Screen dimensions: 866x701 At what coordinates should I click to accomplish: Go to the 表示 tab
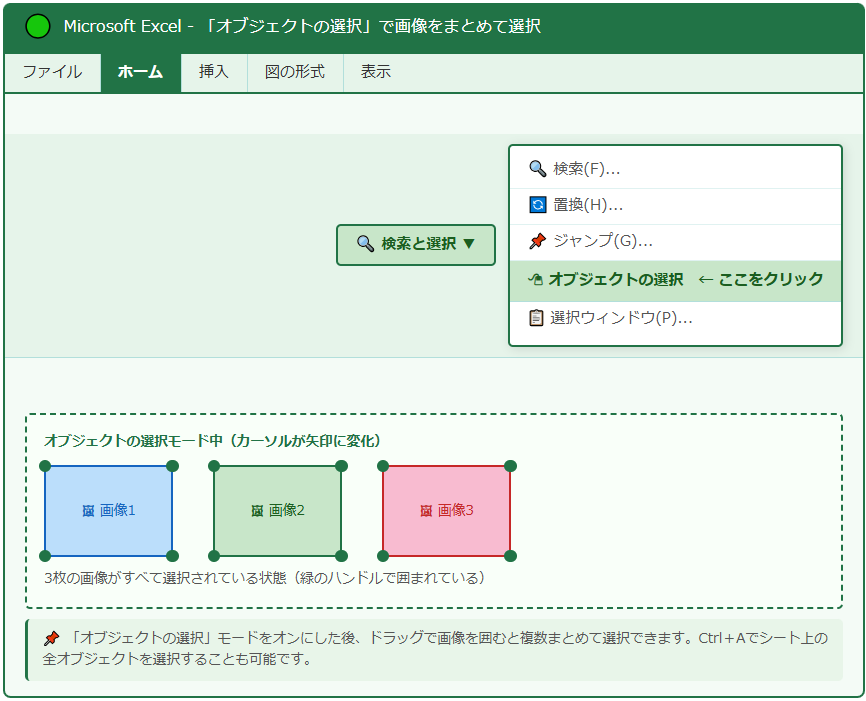point(376,72)
